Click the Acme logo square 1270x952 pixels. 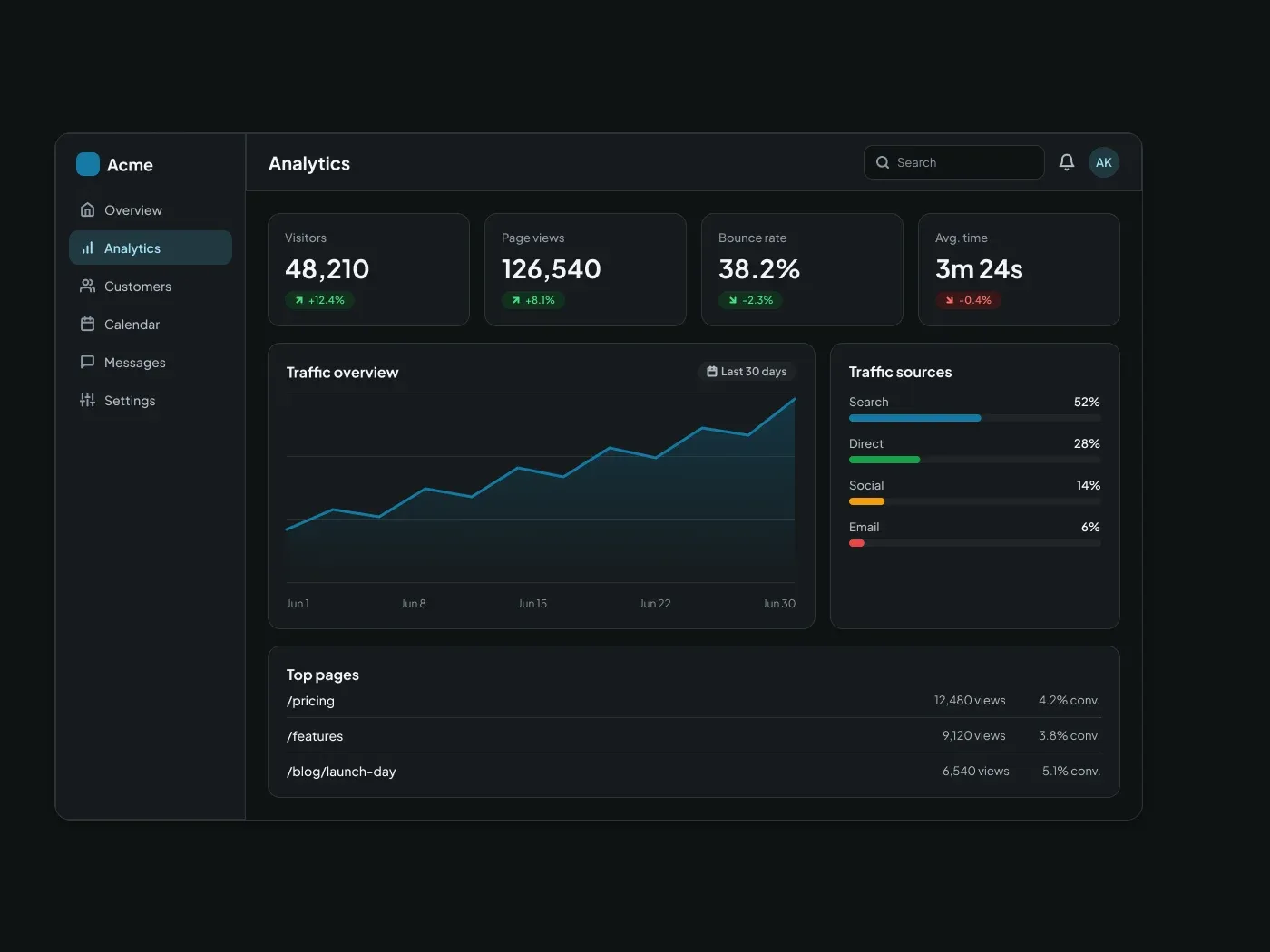click(x=88, y=164)
